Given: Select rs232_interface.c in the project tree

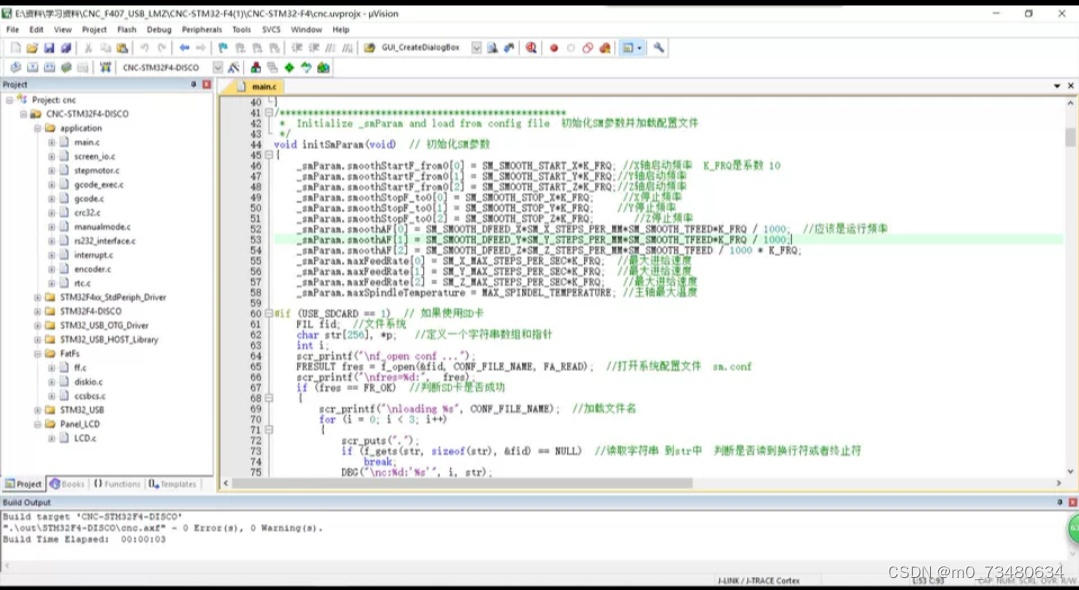Looking at the screenshot, I should [105, 241].
